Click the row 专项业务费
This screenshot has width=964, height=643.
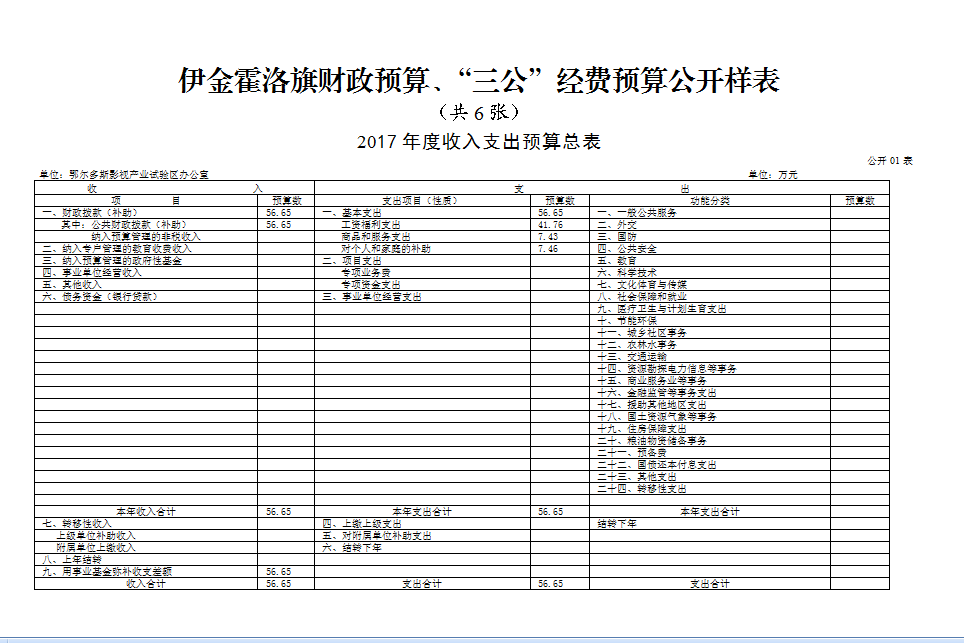(422, 273)
